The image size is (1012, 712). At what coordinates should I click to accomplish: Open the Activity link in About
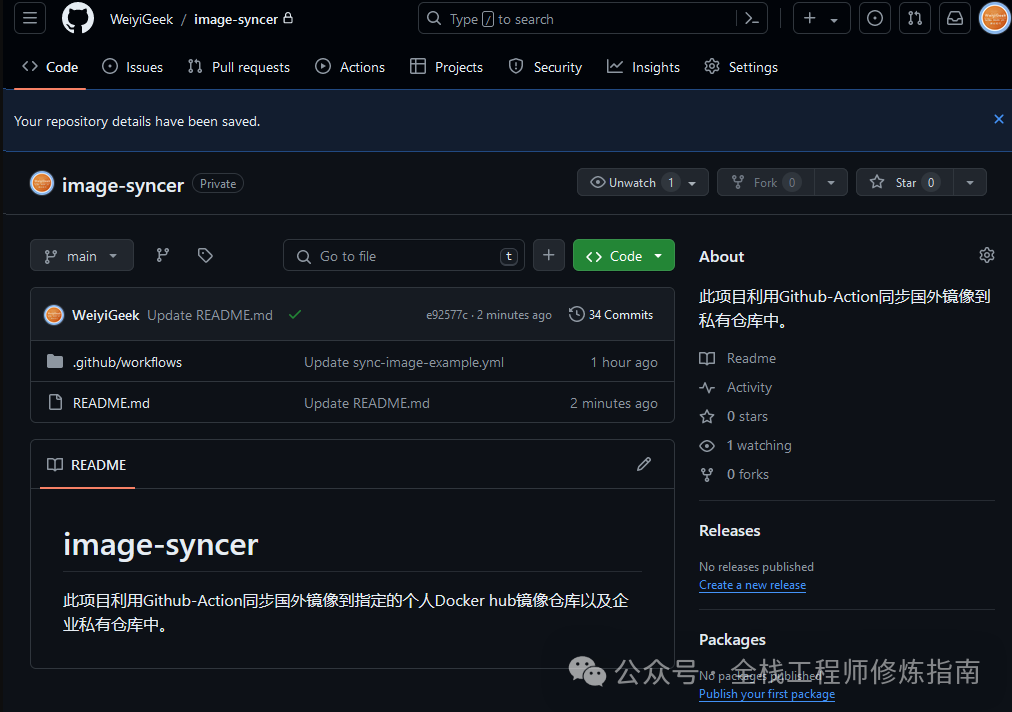point(736,387)
